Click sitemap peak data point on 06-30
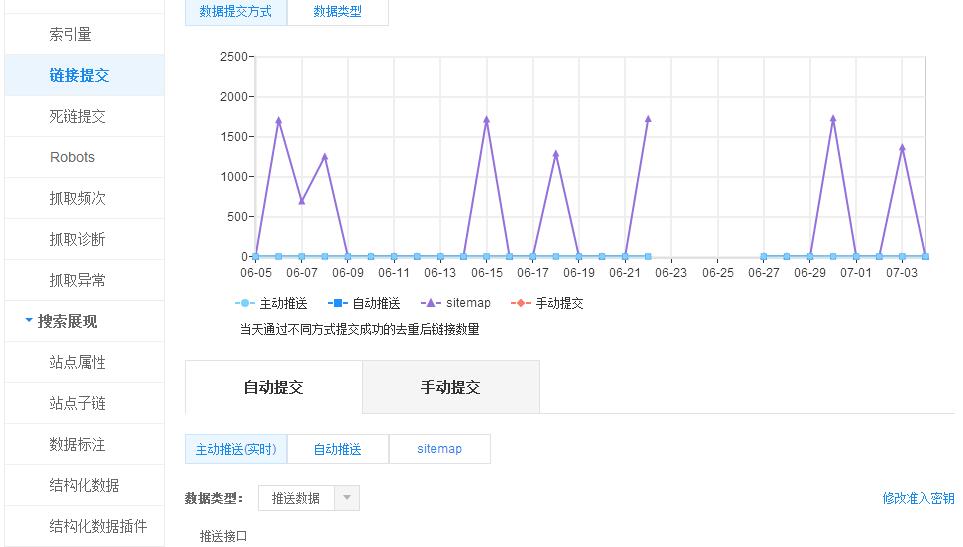Image resolution: width=963 pixels, height=547 pixels. click(832, 119)
